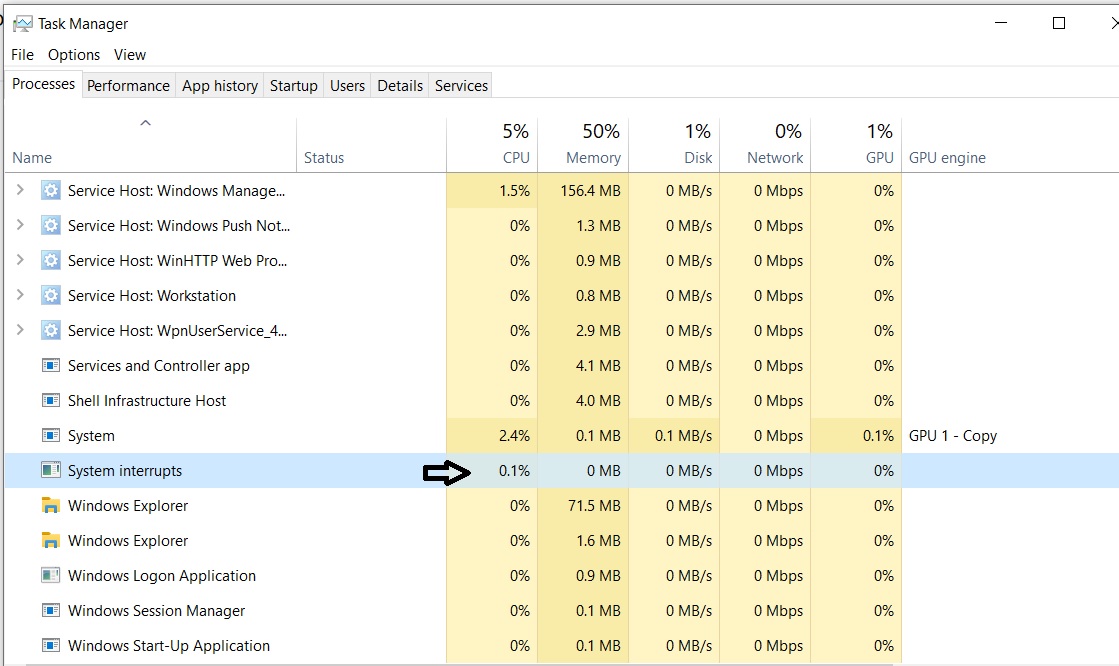Maximize the Task Manager window
The image size is (1119, 666).
tap(1059, 23)
